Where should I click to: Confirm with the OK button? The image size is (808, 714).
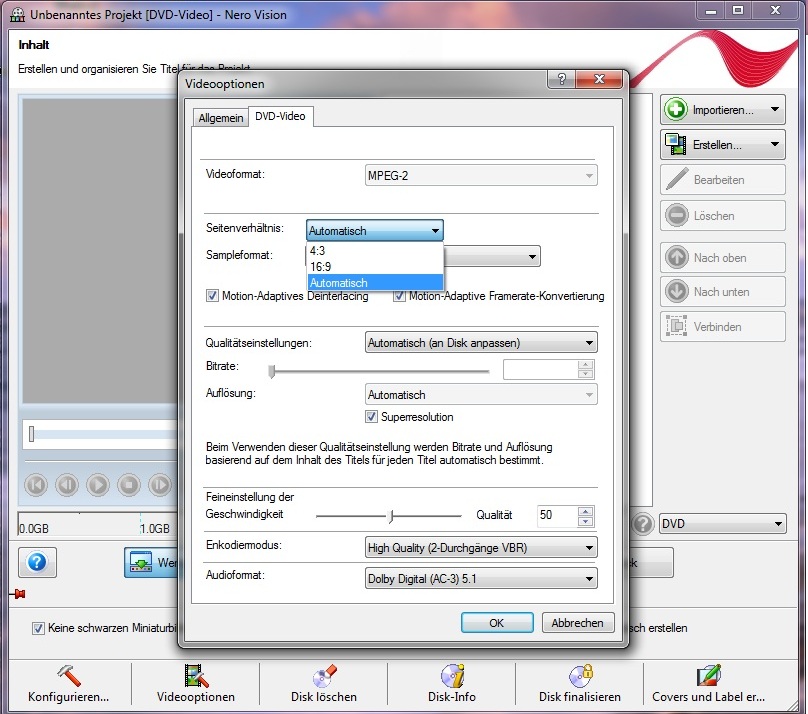point(497,623)
